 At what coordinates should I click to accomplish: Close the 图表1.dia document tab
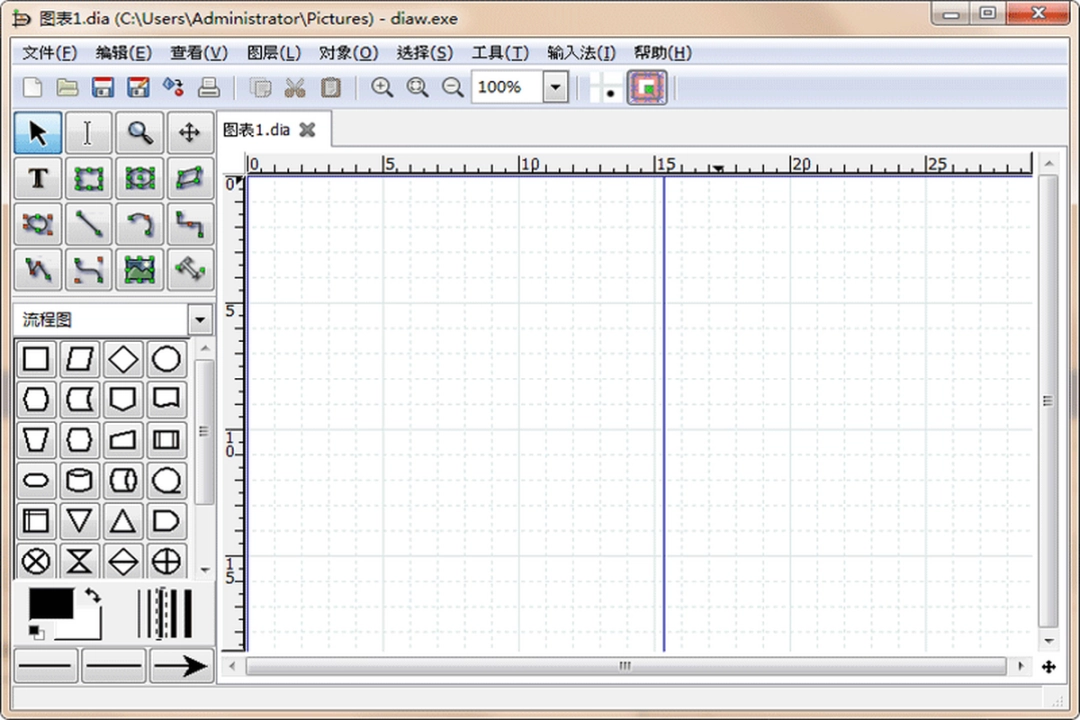(x=307, y=130)
